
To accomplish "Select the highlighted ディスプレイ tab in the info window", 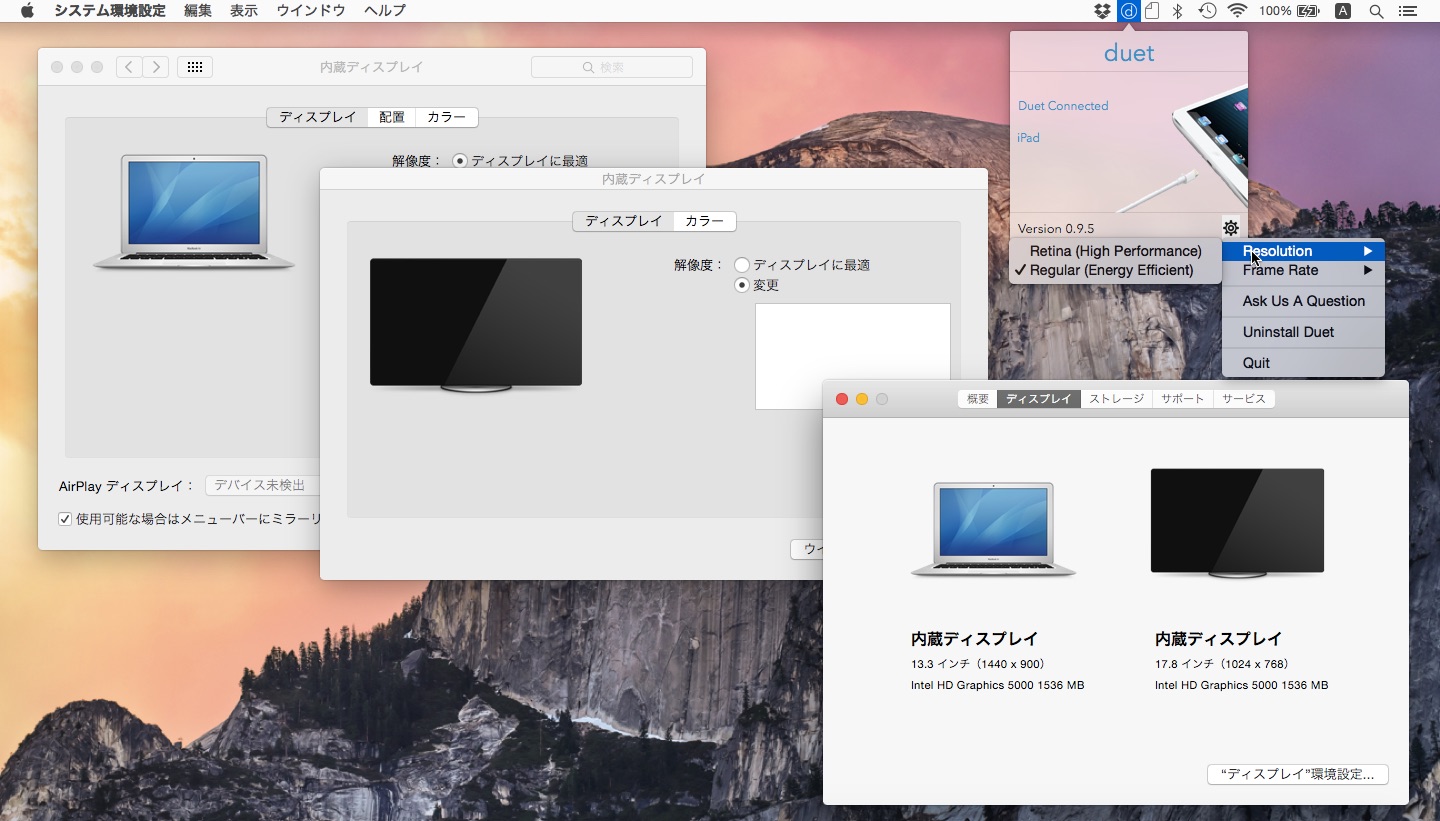I will click(x=1039, y=399).
